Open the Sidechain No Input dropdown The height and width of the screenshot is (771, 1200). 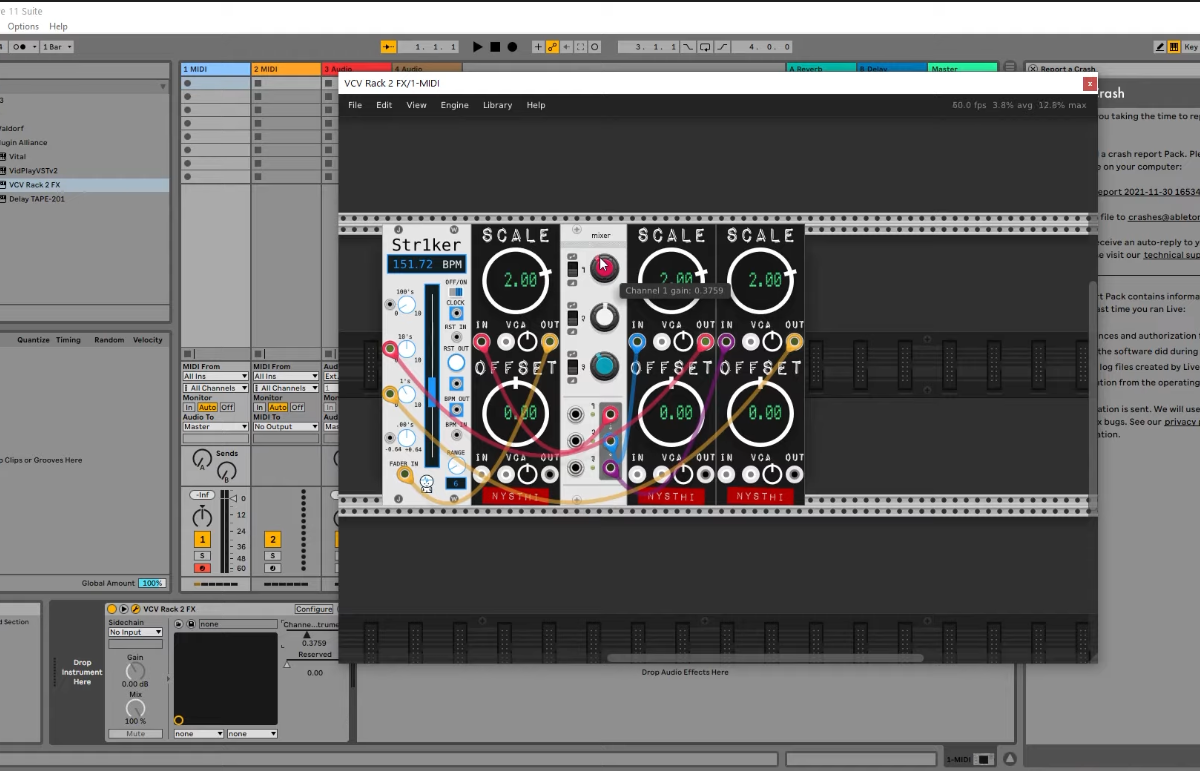click(x=135, y=632)
